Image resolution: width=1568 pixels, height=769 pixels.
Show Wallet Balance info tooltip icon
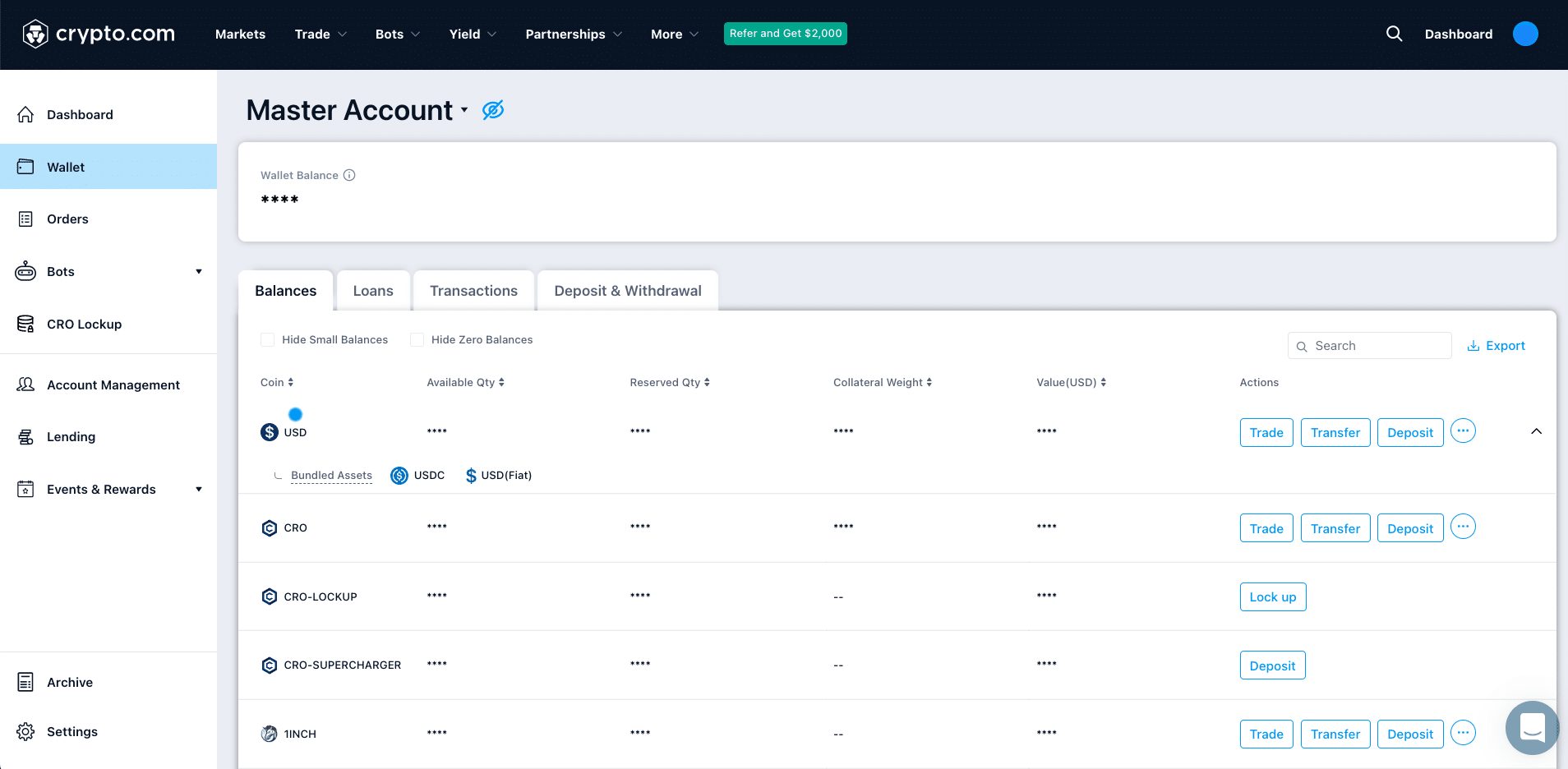349,175
